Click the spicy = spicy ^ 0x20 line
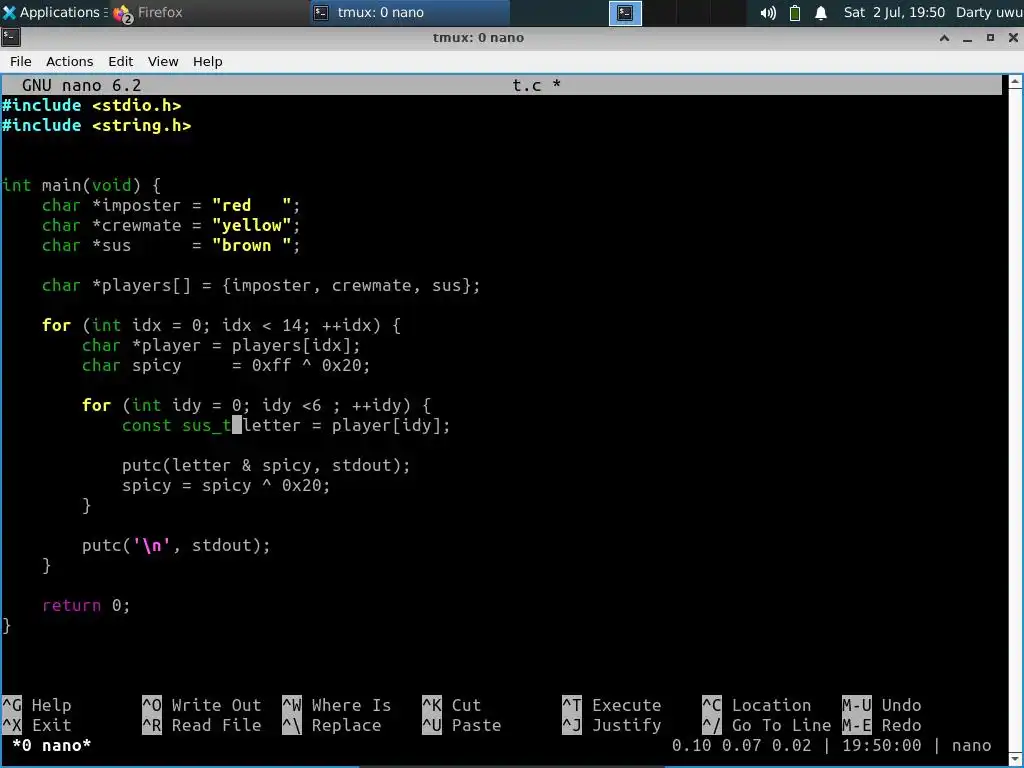The width and height of the screenshot is (1024, 768). point(226,485)
